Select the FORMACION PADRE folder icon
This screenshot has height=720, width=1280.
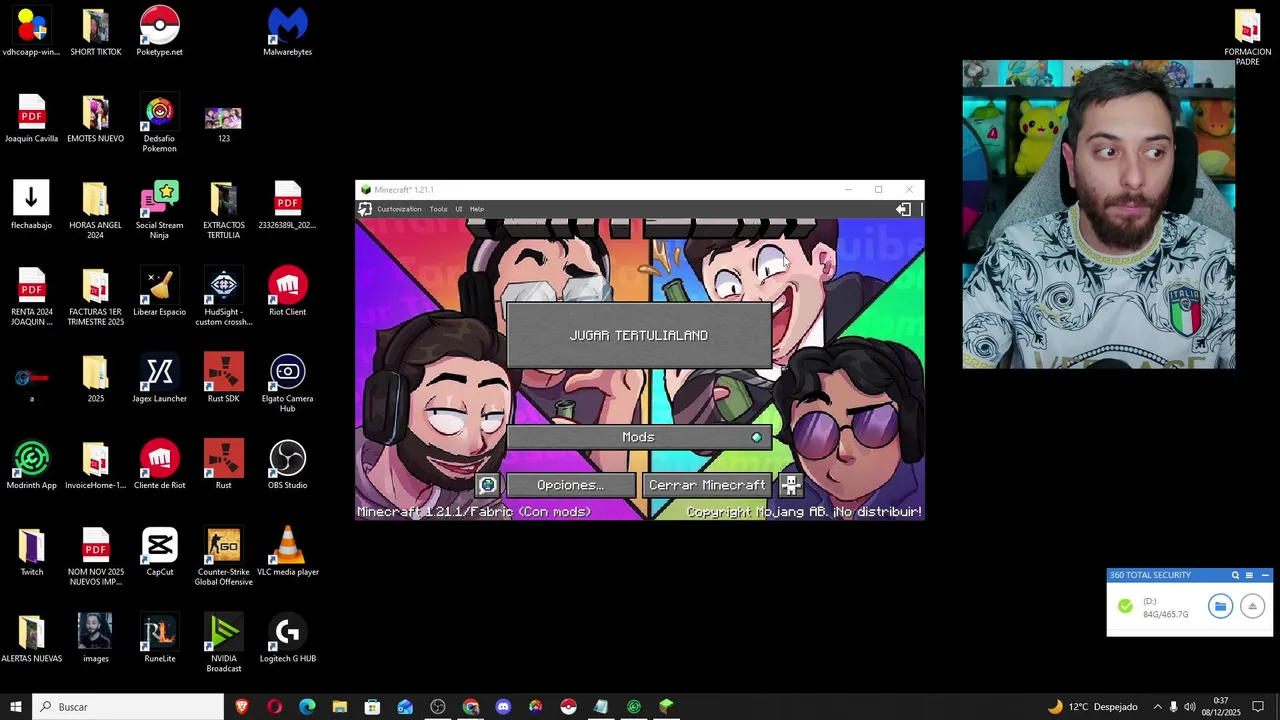tap(1247, 37)
